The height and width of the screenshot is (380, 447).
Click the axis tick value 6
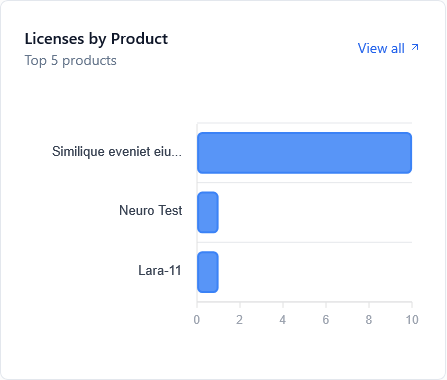[326, 320]
